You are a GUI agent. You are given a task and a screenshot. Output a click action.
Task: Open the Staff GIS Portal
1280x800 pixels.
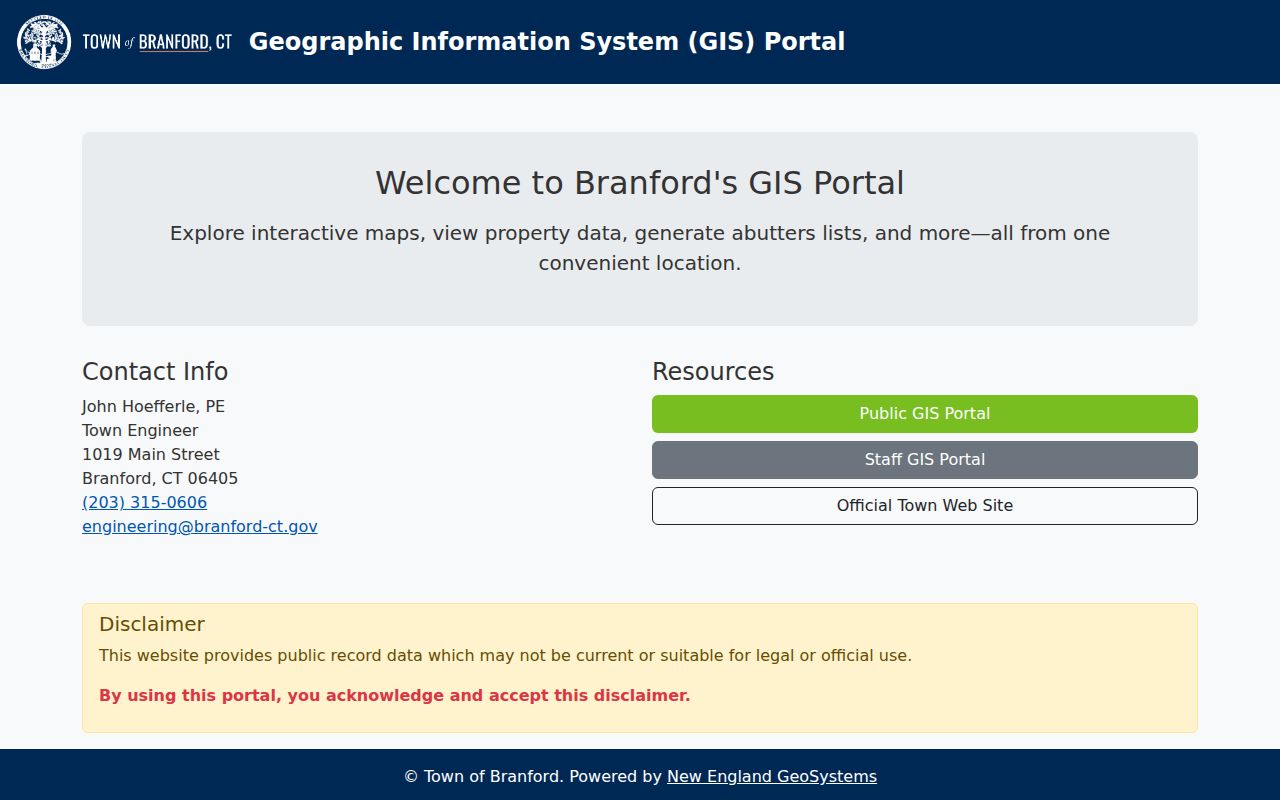coord(924,460)
